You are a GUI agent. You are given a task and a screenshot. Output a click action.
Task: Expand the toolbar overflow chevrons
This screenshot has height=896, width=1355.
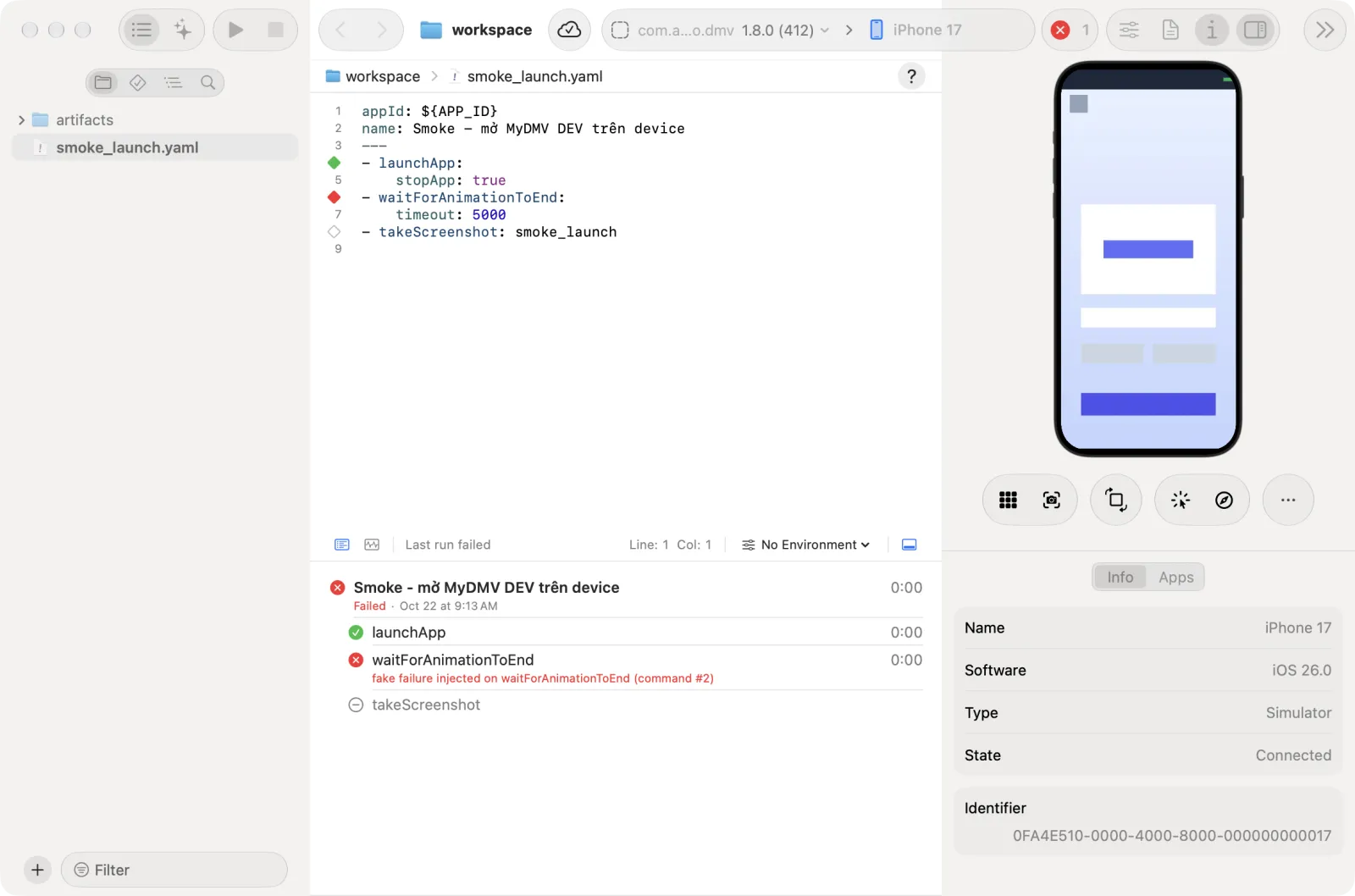coord(1325,30)
